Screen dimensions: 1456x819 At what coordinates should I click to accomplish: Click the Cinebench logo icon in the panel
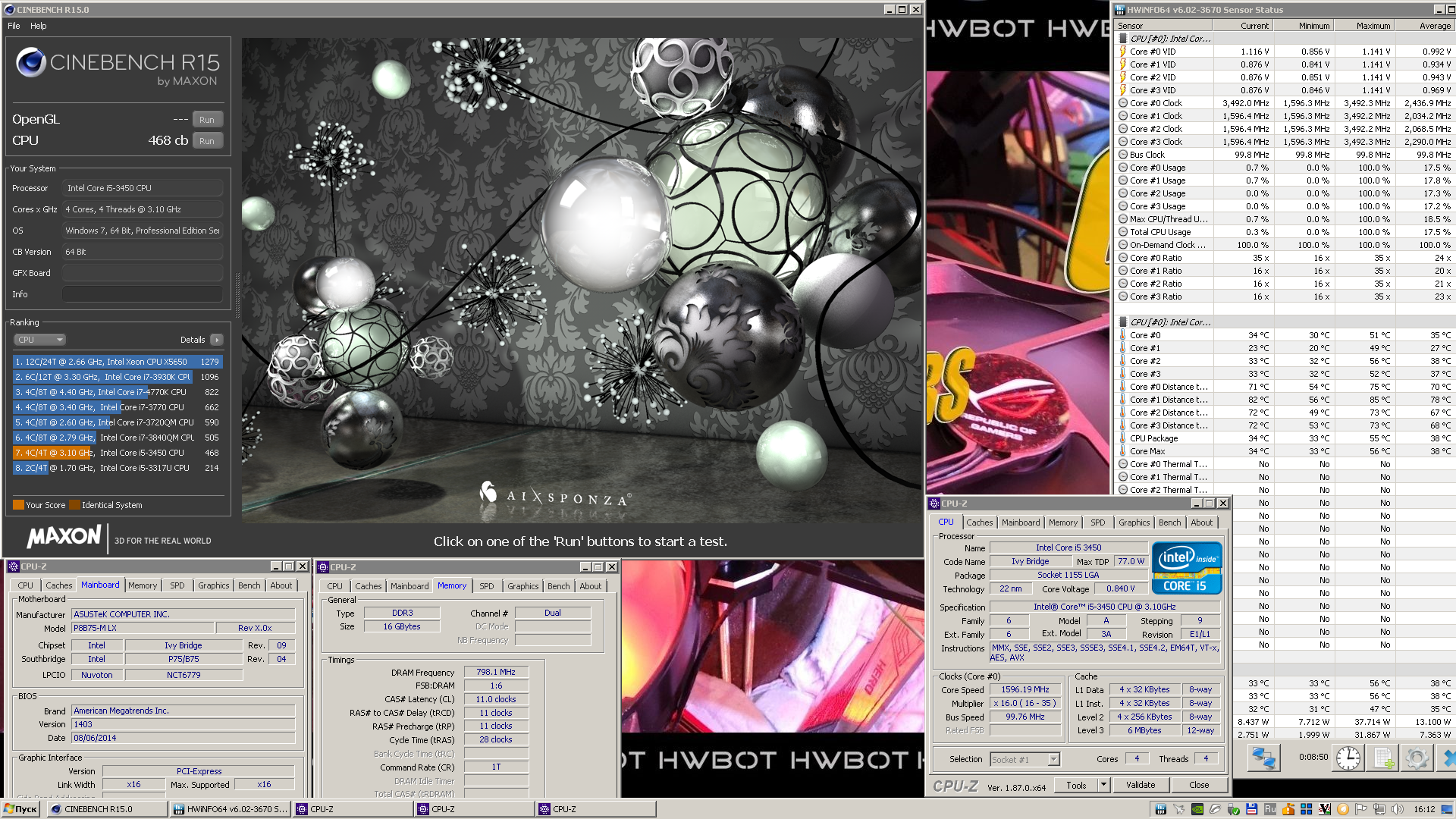click(x=31, y=62)
